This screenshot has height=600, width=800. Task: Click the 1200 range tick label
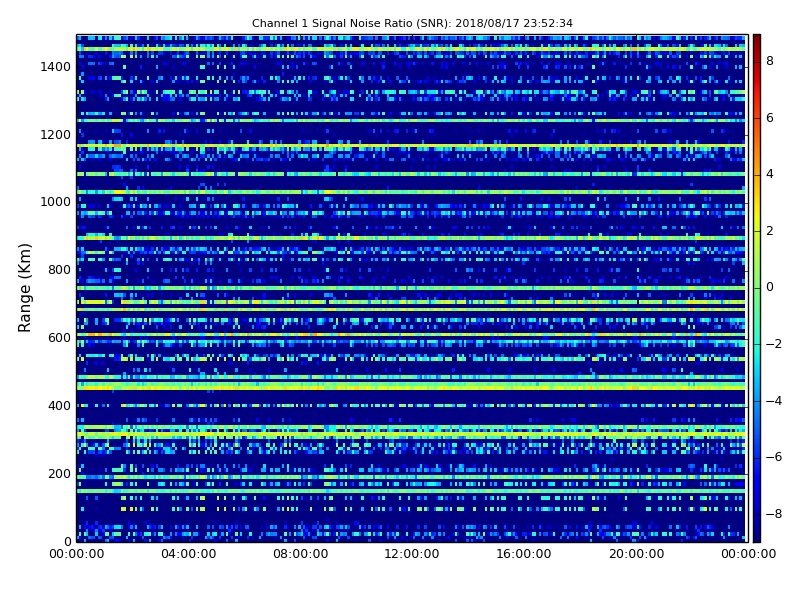[55, 135]
